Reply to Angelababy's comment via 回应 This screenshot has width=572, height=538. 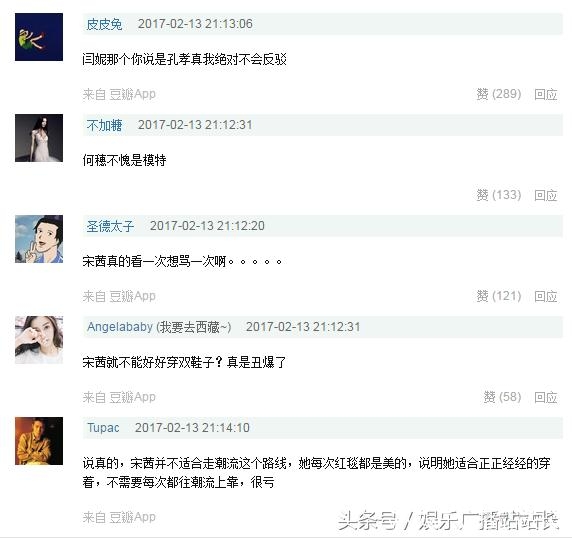546,397
